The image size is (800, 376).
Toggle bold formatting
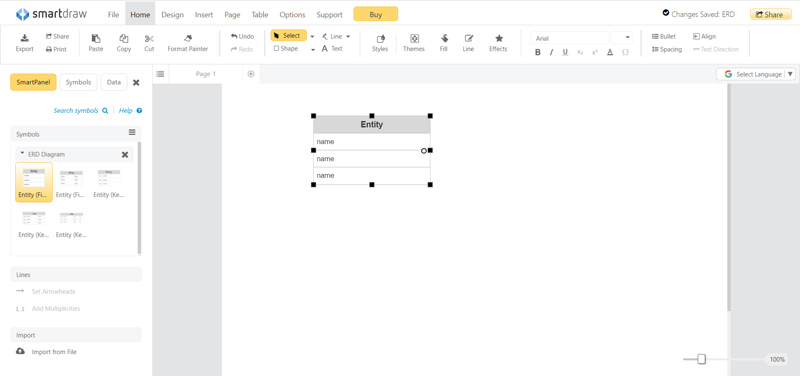(x=537, y=52)
